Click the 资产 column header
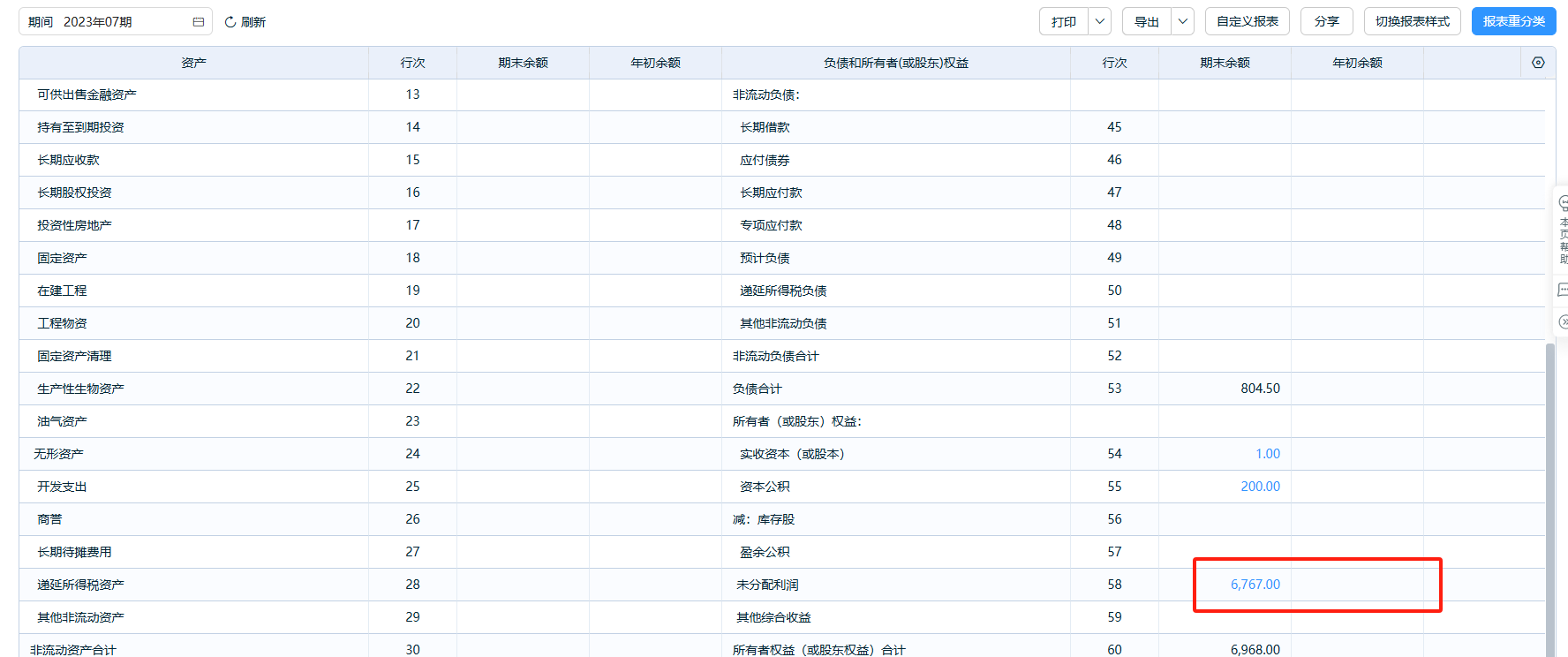 click(193, 63)
